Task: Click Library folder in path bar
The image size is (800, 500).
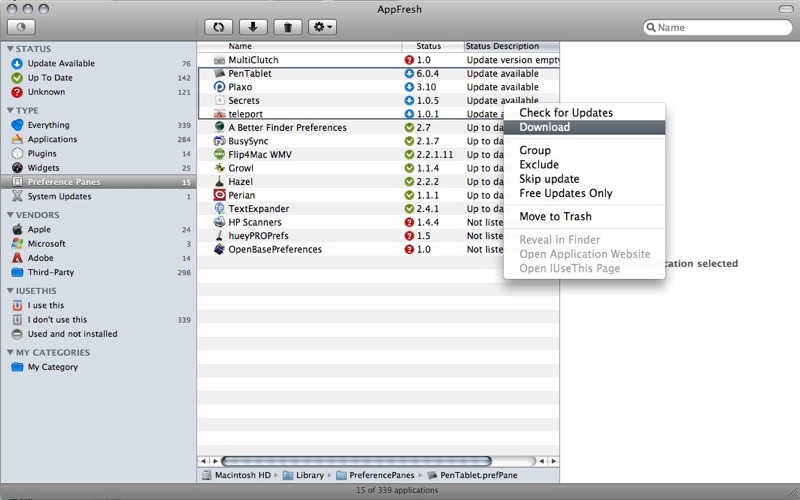Action: pos(303,475)
